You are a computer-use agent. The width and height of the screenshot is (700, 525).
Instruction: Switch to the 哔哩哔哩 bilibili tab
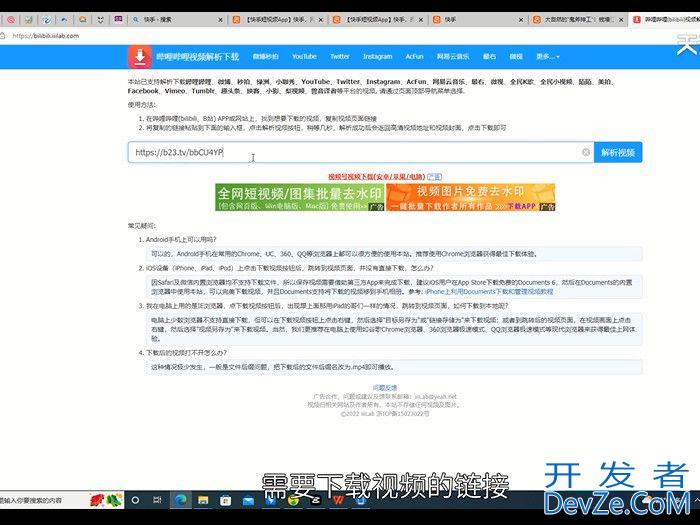(x=666, y=20)
